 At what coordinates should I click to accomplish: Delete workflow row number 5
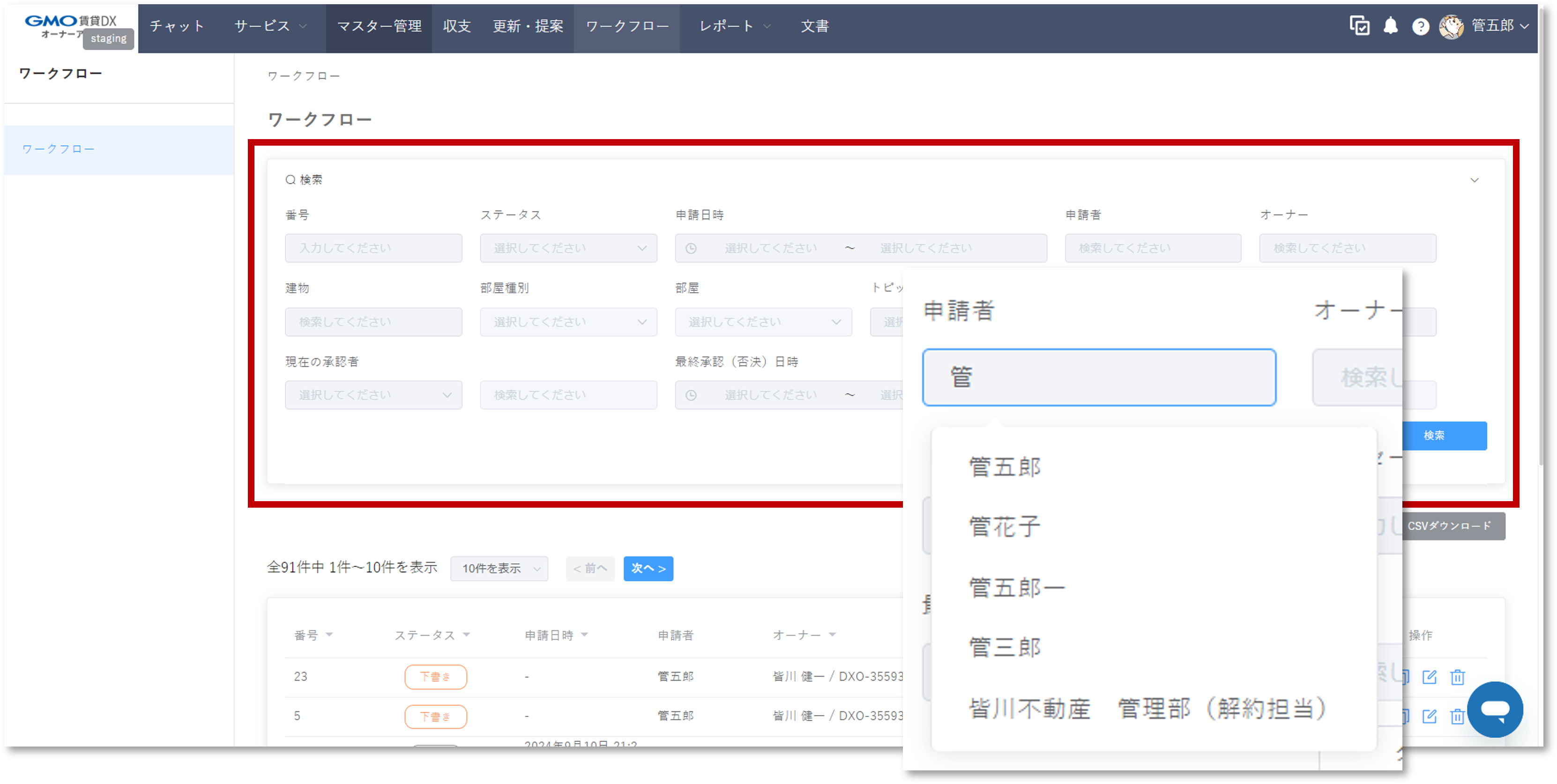click(x=1457, y=717)
